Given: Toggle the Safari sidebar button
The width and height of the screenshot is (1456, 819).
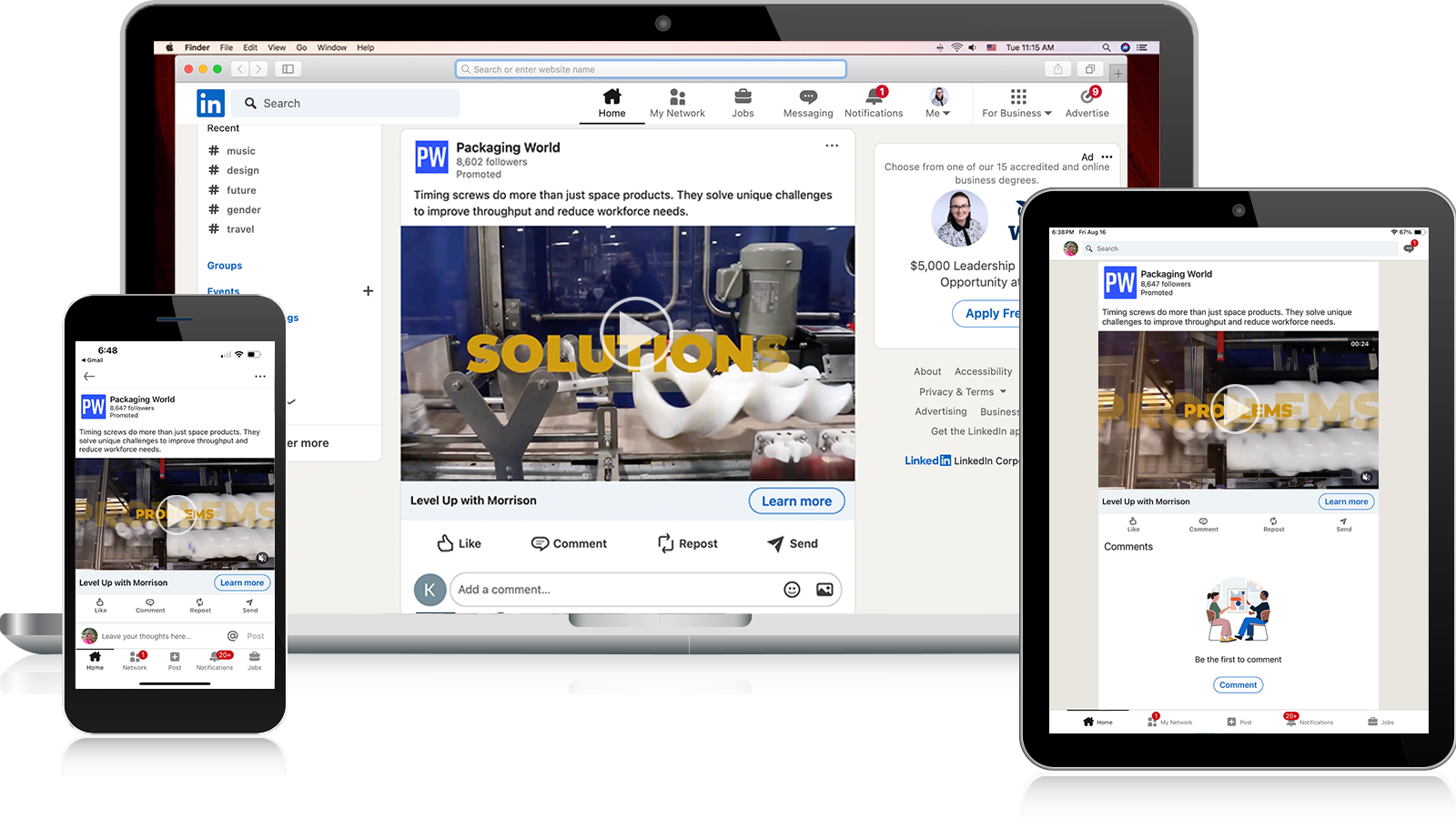Looking at the screenshot, I should click(x=288, y=69).
